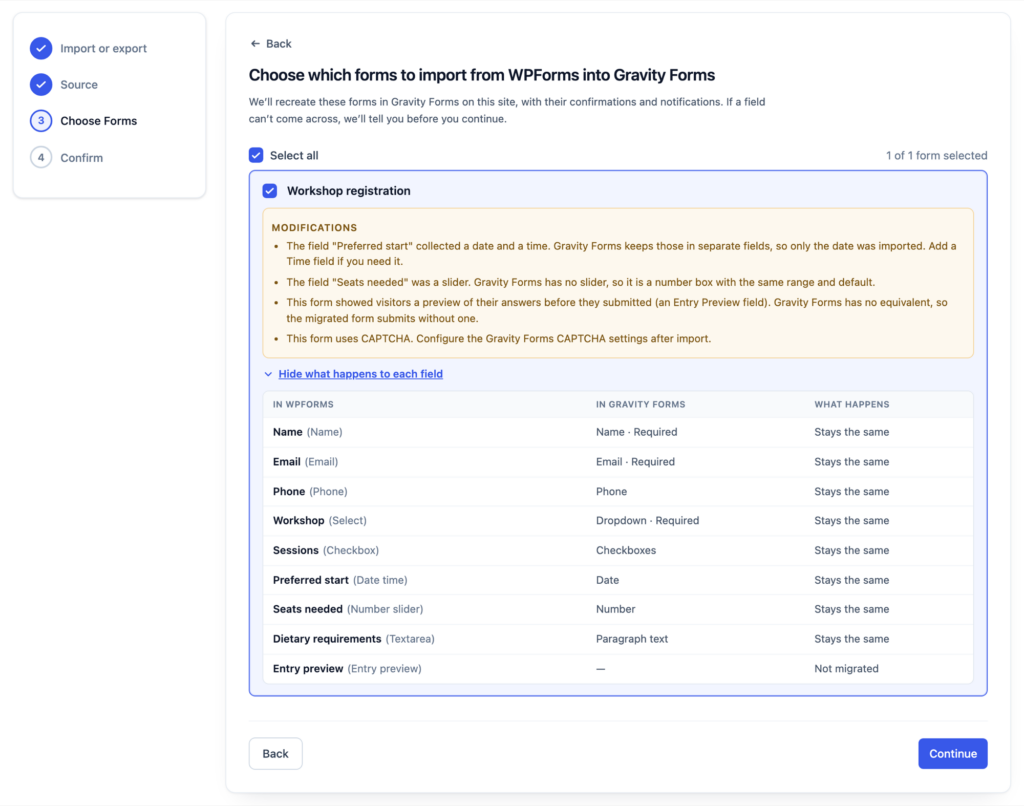
Task: Click the 'Name · Required' cell
Action: (636, 432)
